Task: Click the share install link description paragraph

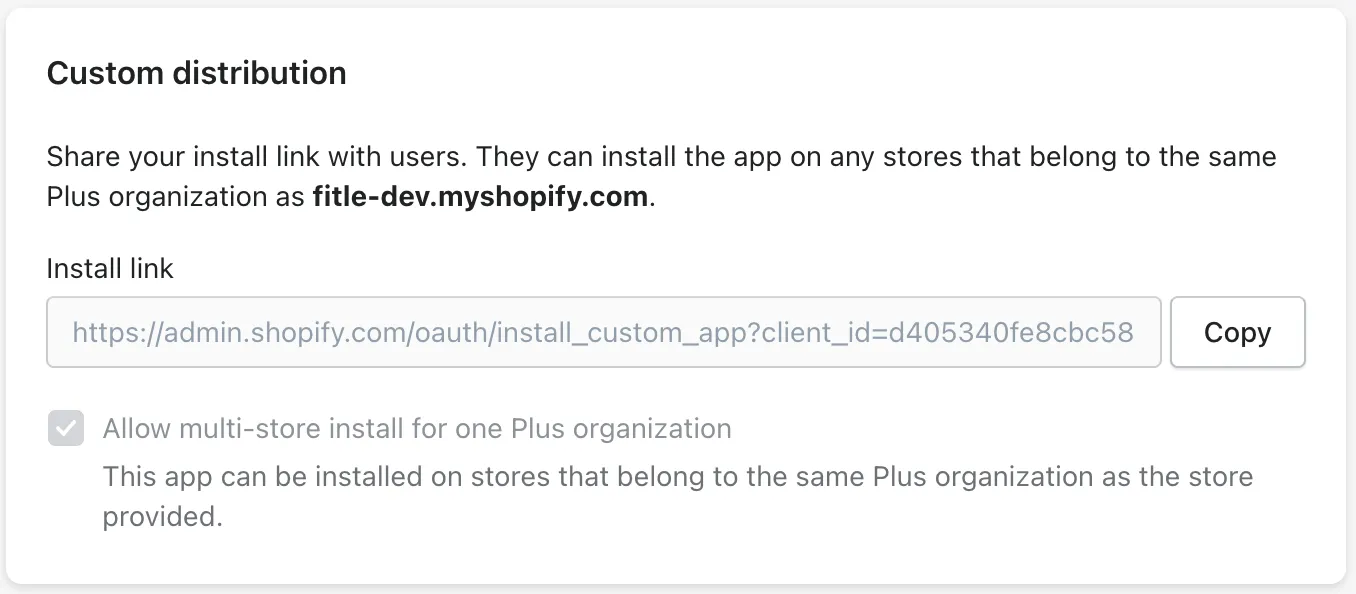Action: (x=660, y=176)
